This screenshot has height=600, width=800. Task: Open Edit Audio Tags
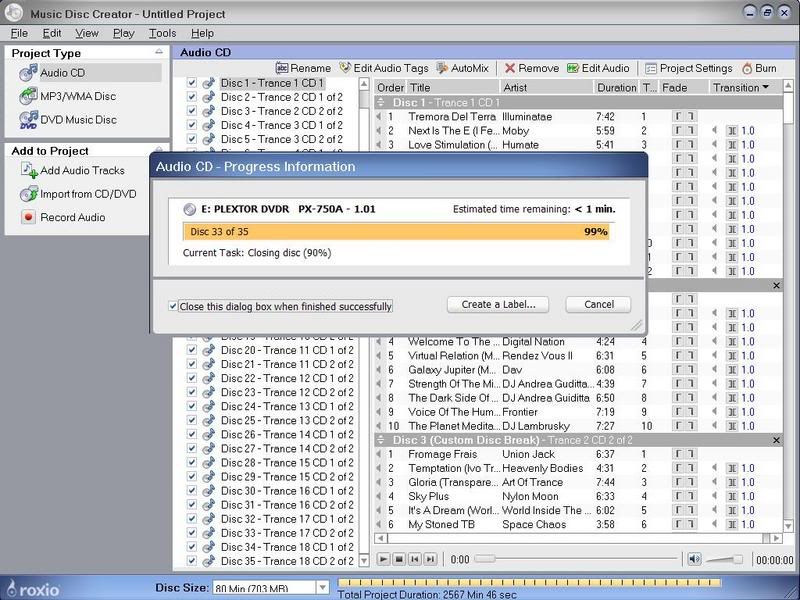click(384, 68)
